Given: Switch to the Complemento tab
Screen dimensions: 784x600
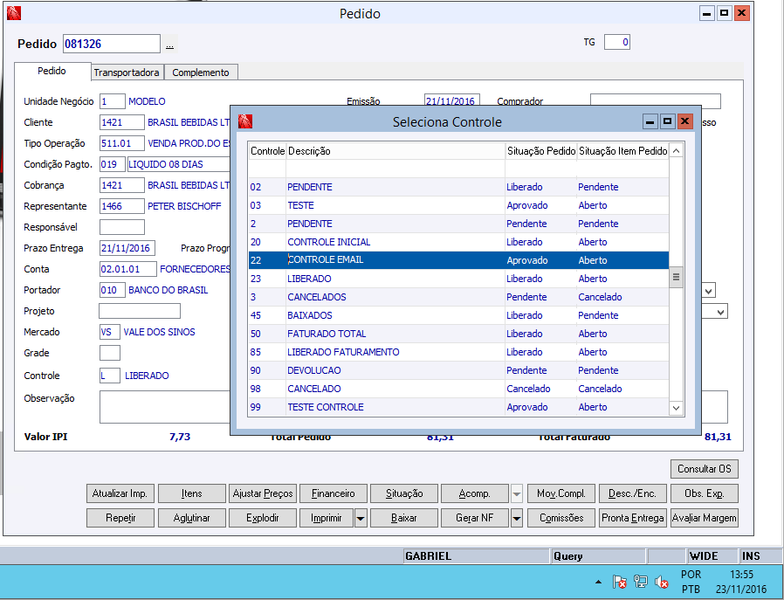Looking at the screenshot, I should (200, 72).
